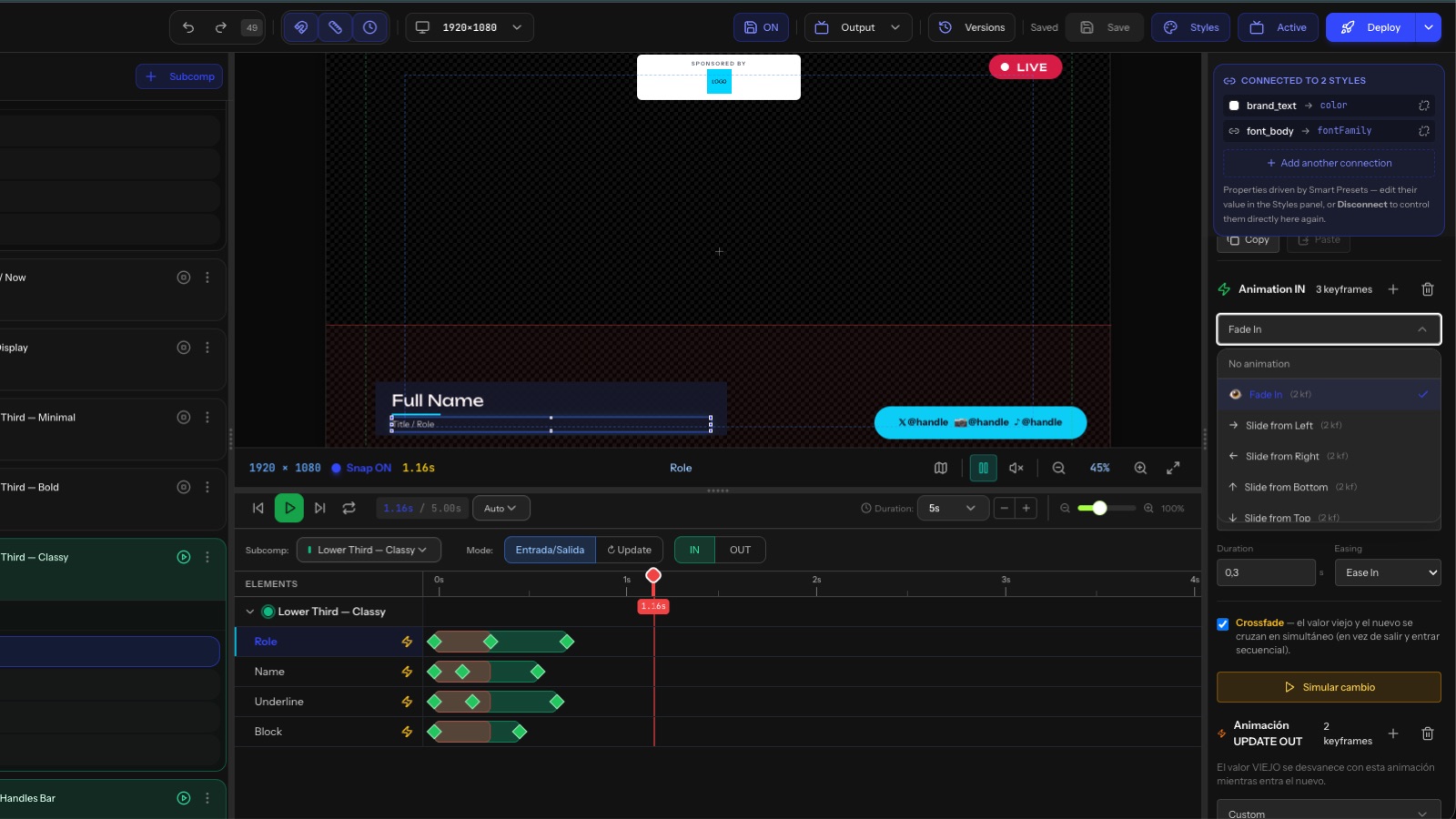Click the green play button
The height and width of the screenshot is (819, 1456).
click(x=289, y=508)
